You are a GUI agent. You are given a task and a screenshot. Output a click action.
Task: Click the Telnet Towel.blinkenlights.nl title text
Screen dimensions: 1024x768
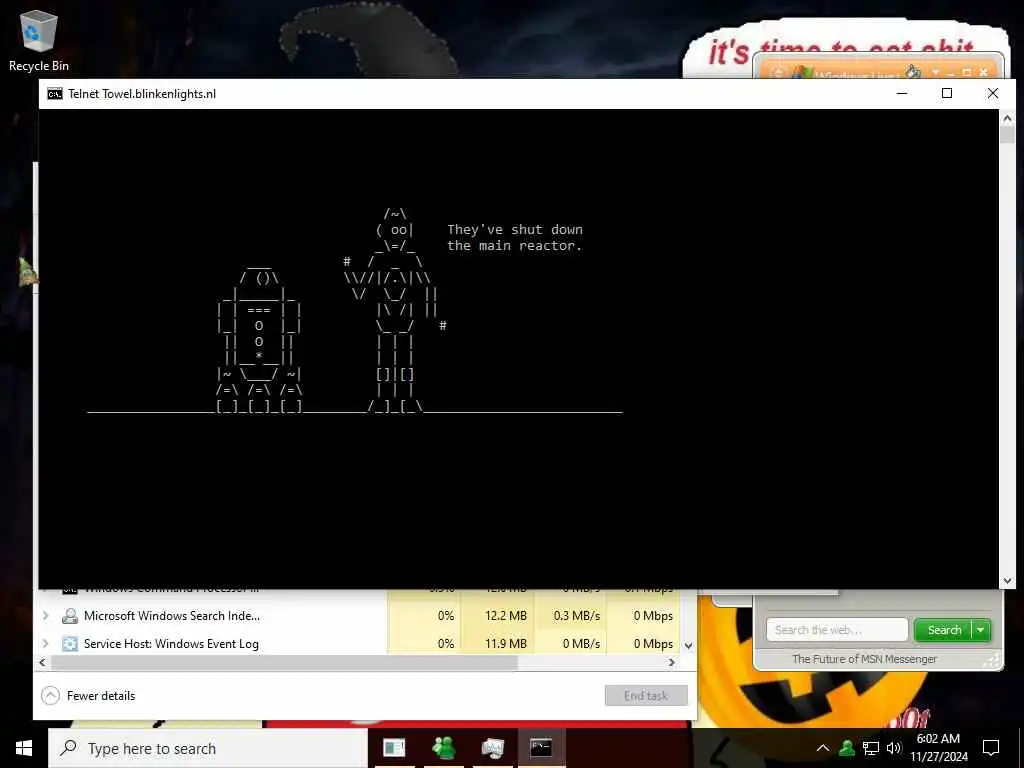point(142,94)
